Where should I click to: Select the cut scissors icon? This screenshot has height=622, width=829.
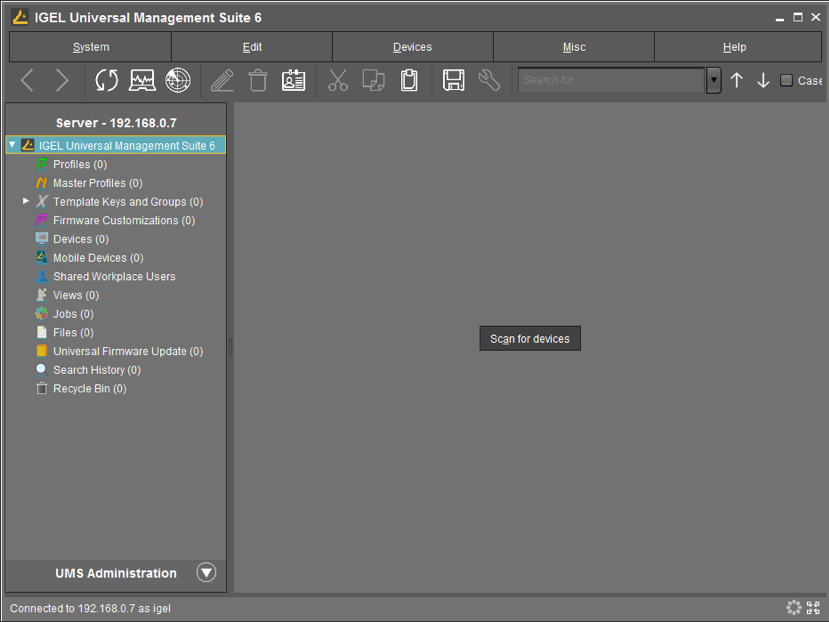coord(338,80)
